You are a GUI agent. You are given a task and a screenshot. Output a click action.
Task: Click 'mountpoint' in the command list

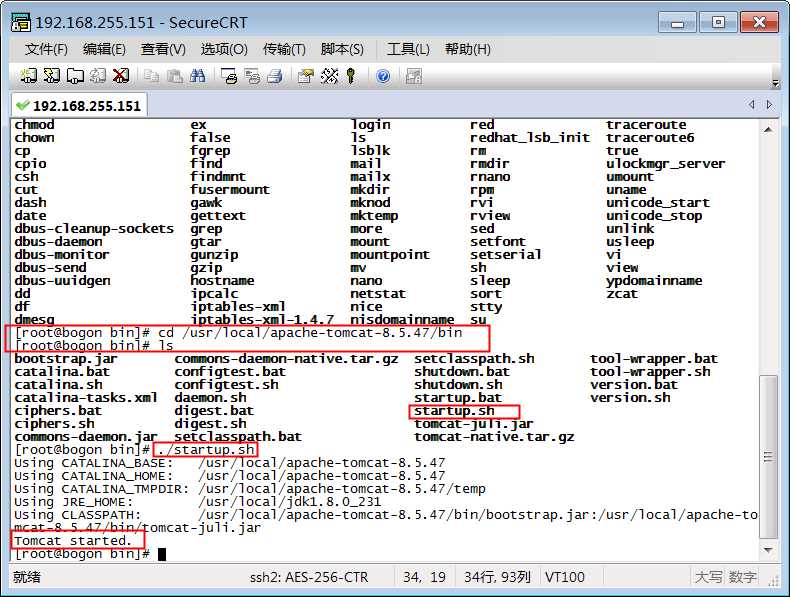coord(390,255)
